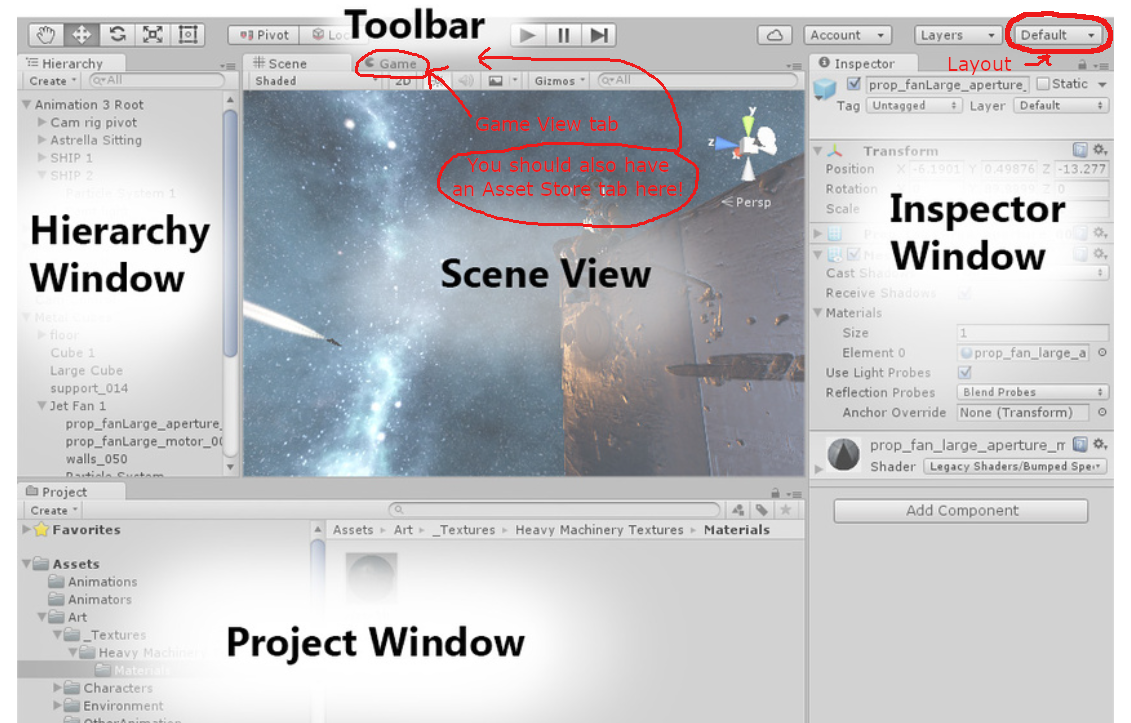Open the Shaded draw mode dropdown
Screen dimensions: 1131x723
click(315, 81)
